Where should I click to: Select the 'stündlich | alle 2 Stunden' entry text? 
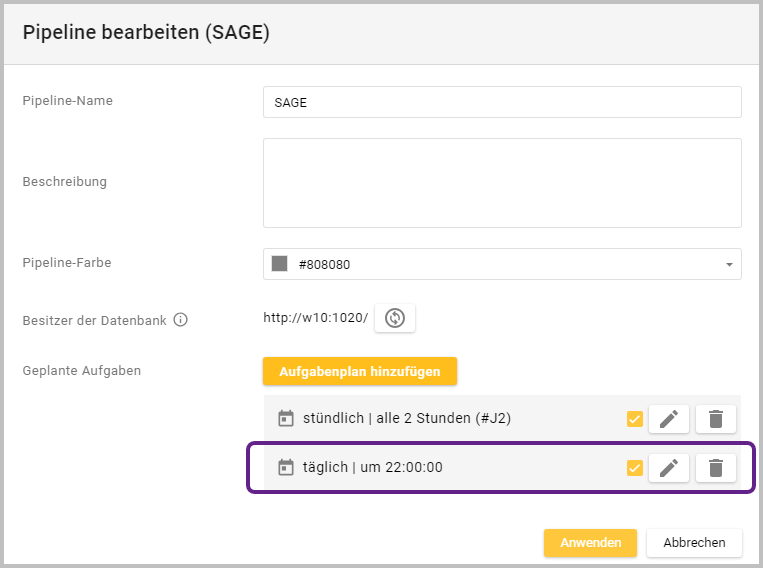tap(407, 419)
